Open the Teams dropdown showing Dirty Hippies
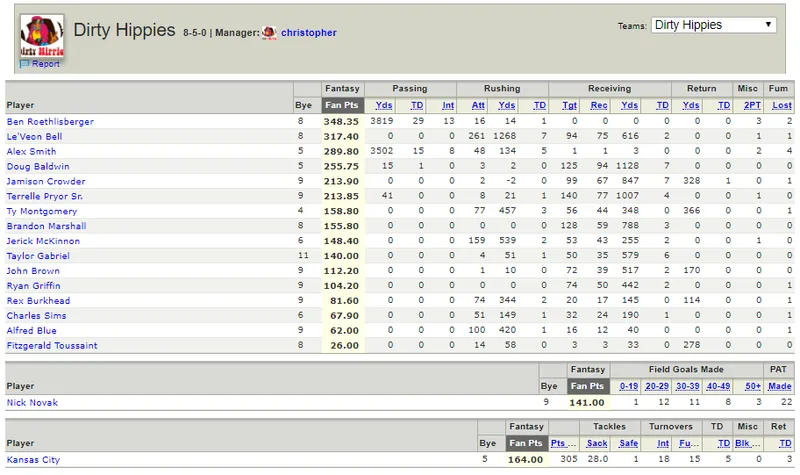Screen dimensions: 800x475 click(713, 25)
